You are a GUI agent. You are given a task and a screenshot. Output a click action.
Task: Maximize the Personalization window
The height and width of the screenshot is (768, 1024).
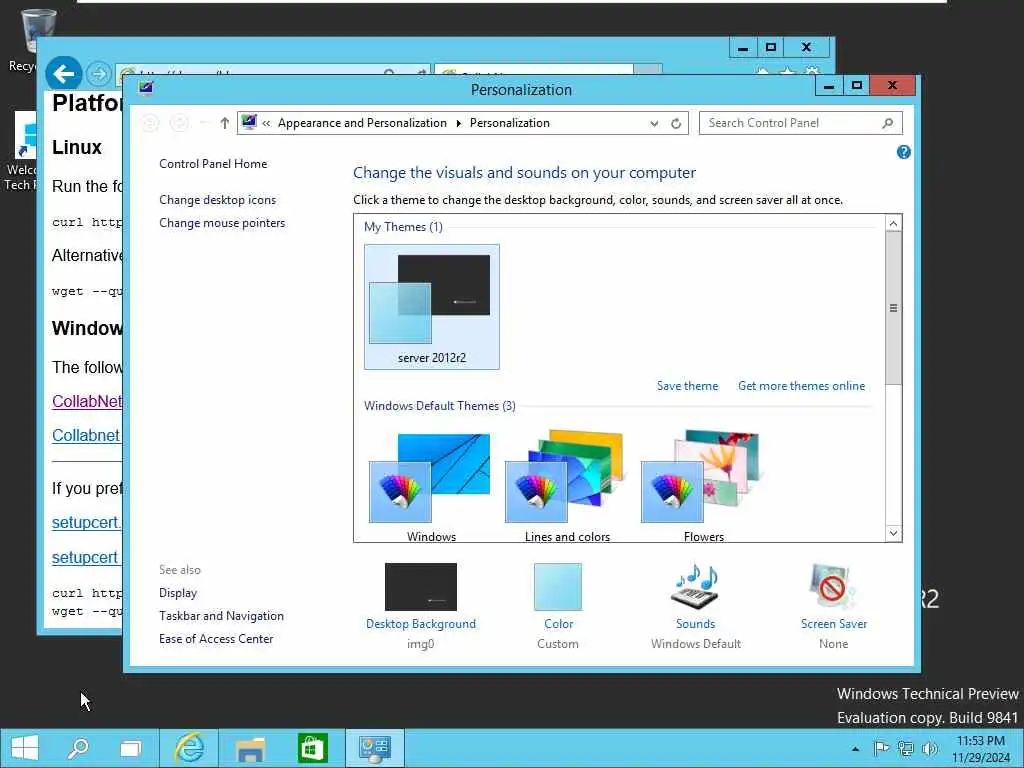857,86
